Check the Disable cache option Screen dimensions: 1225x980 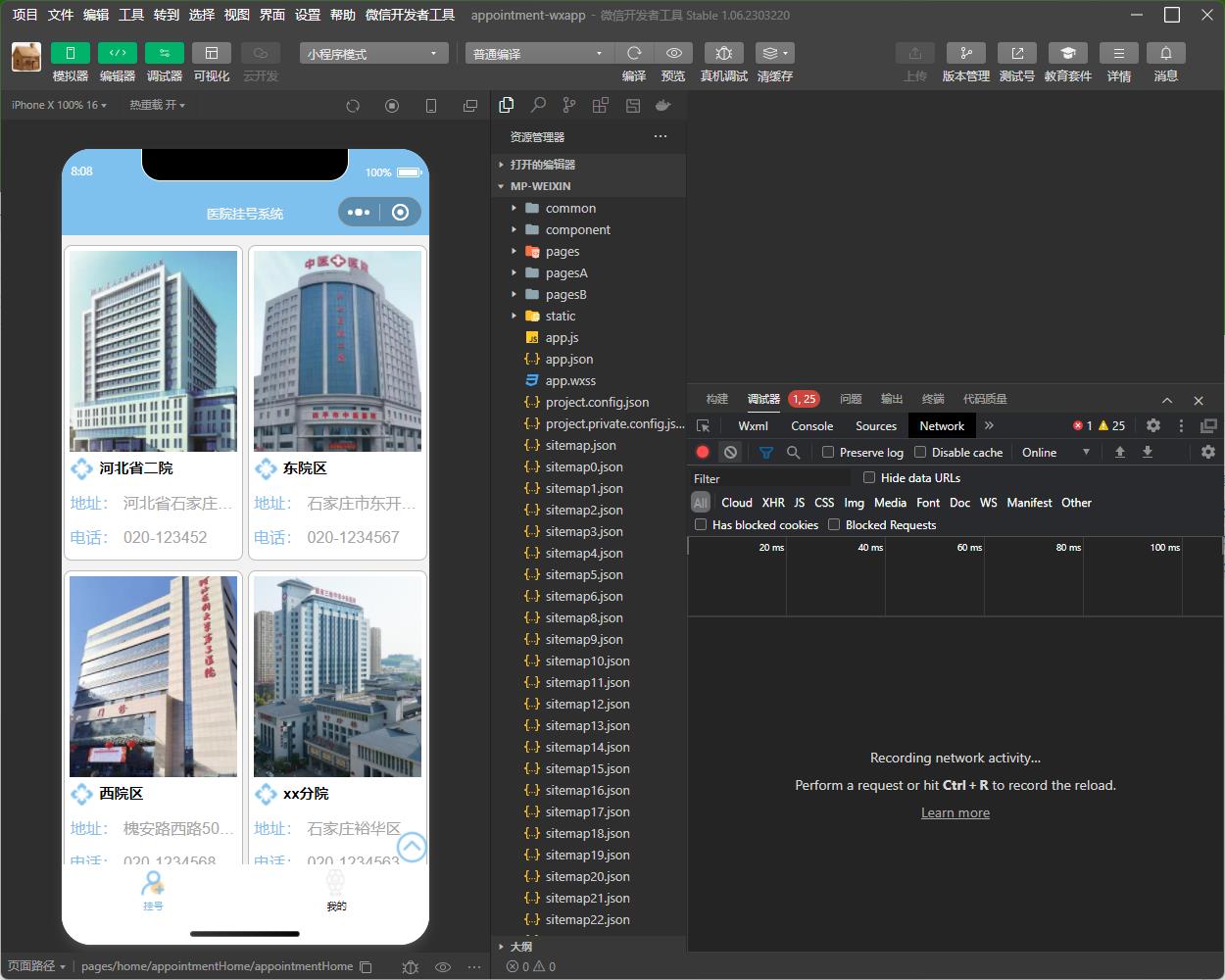(x=920, y=452)
